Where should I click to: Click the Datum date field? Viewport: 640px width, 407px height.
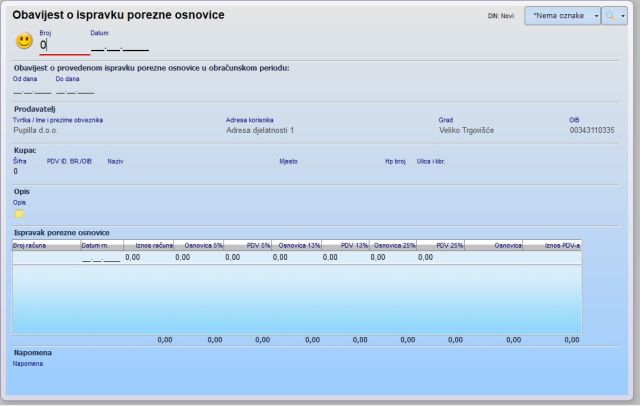point(118,44)
